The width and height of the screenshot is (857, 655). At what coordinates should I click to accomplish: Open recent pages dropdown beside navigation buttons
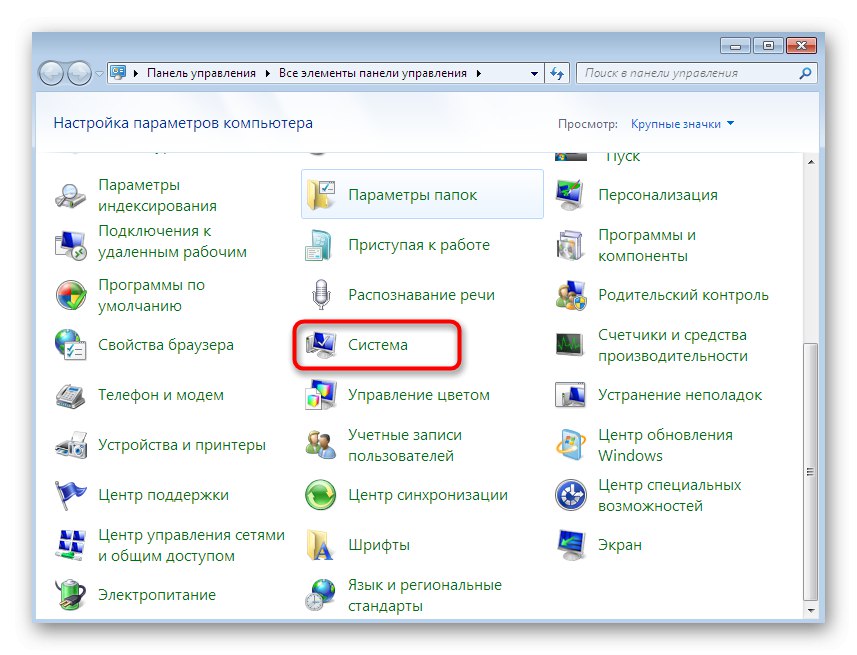click(x=99, y=73)
